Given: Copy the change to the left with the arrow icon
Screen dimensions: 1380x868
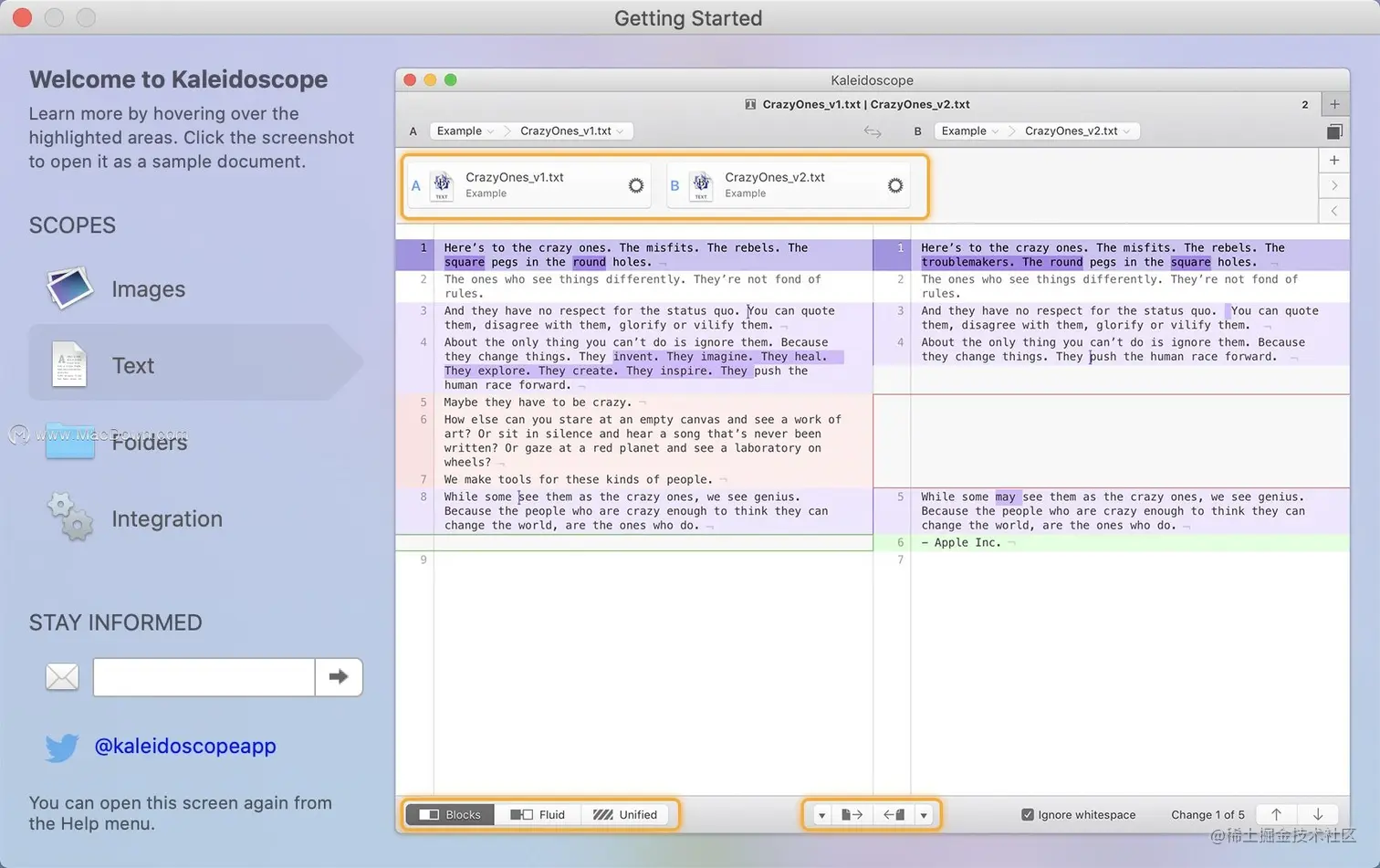Looking at the screenshot, I should (x=894, y=815).
